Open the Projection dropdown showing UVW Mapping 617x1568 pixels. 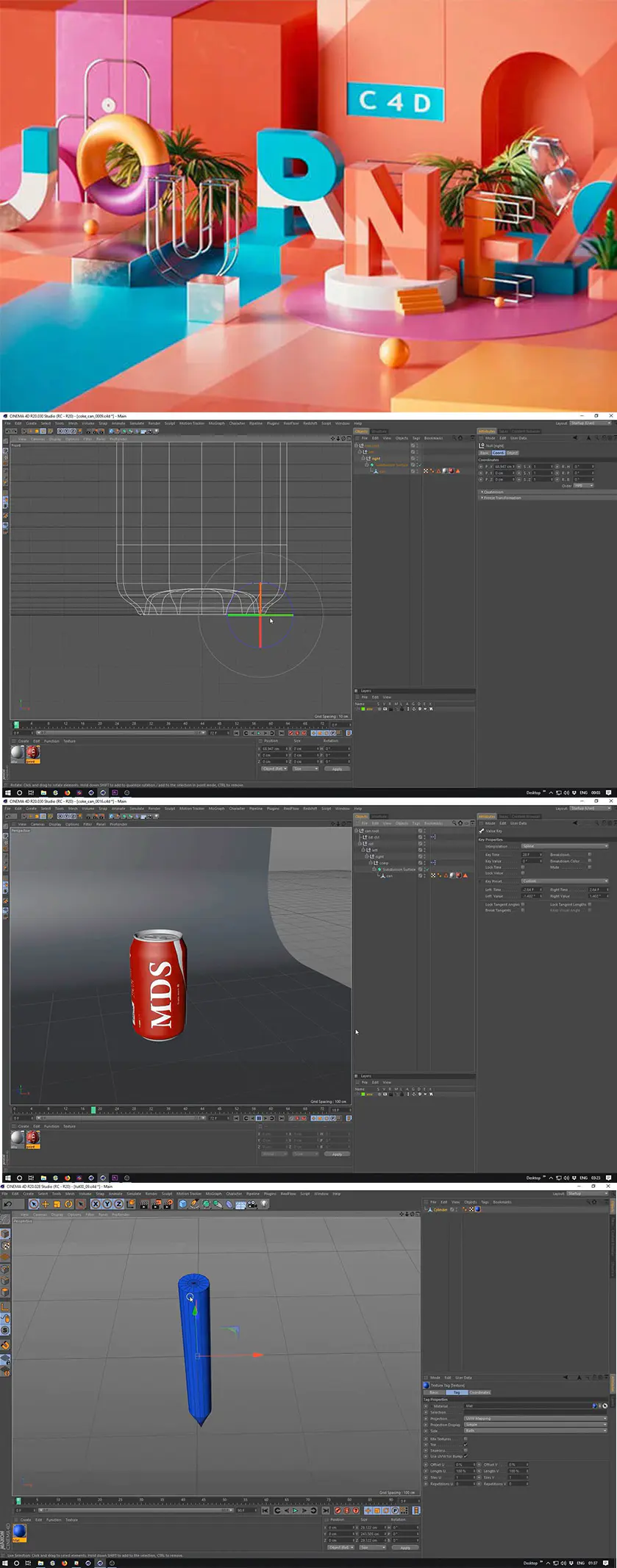[x=535, y=1418]
